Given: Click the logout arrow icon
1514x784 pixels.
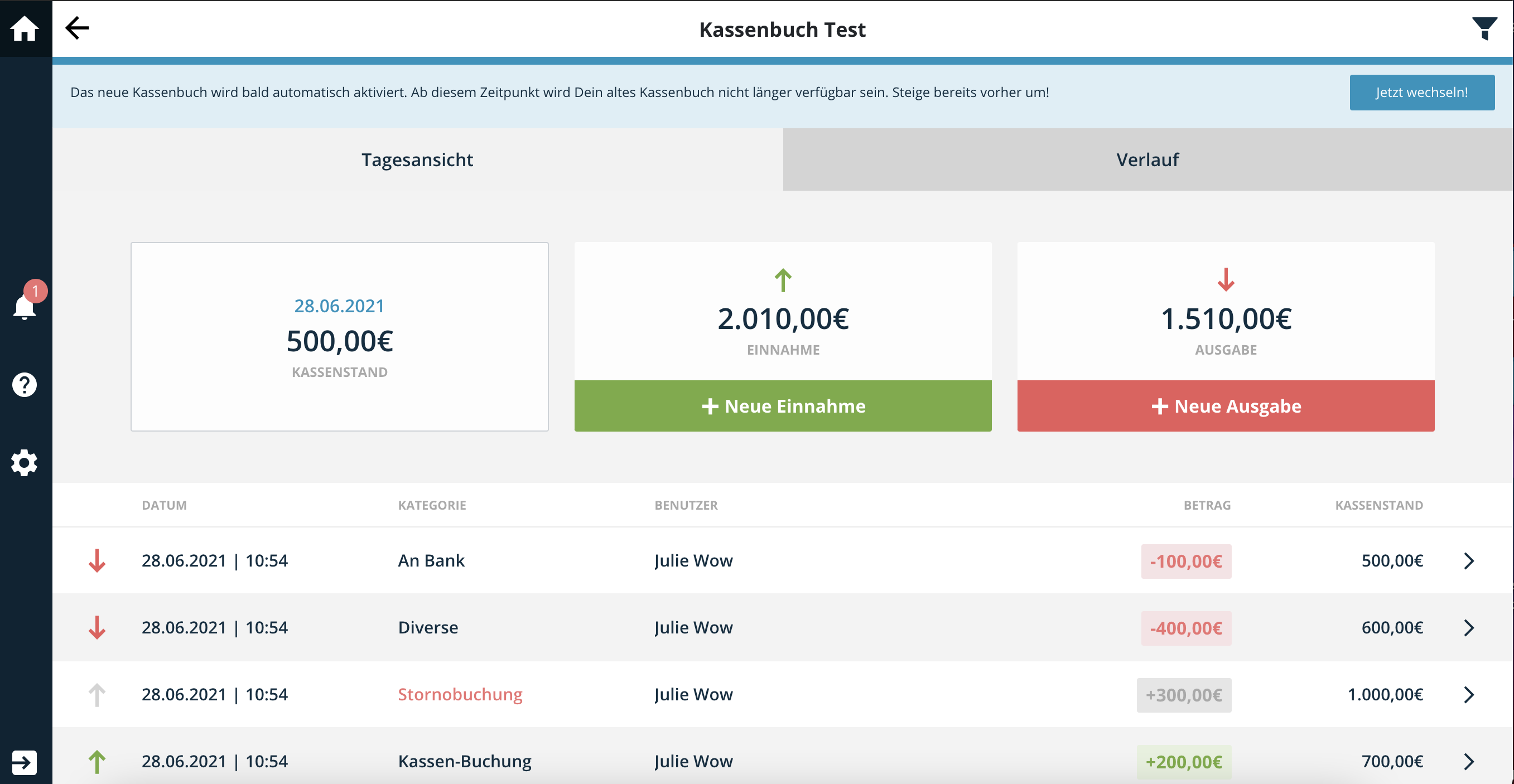Looking at the screenshot, I should 24,762.
